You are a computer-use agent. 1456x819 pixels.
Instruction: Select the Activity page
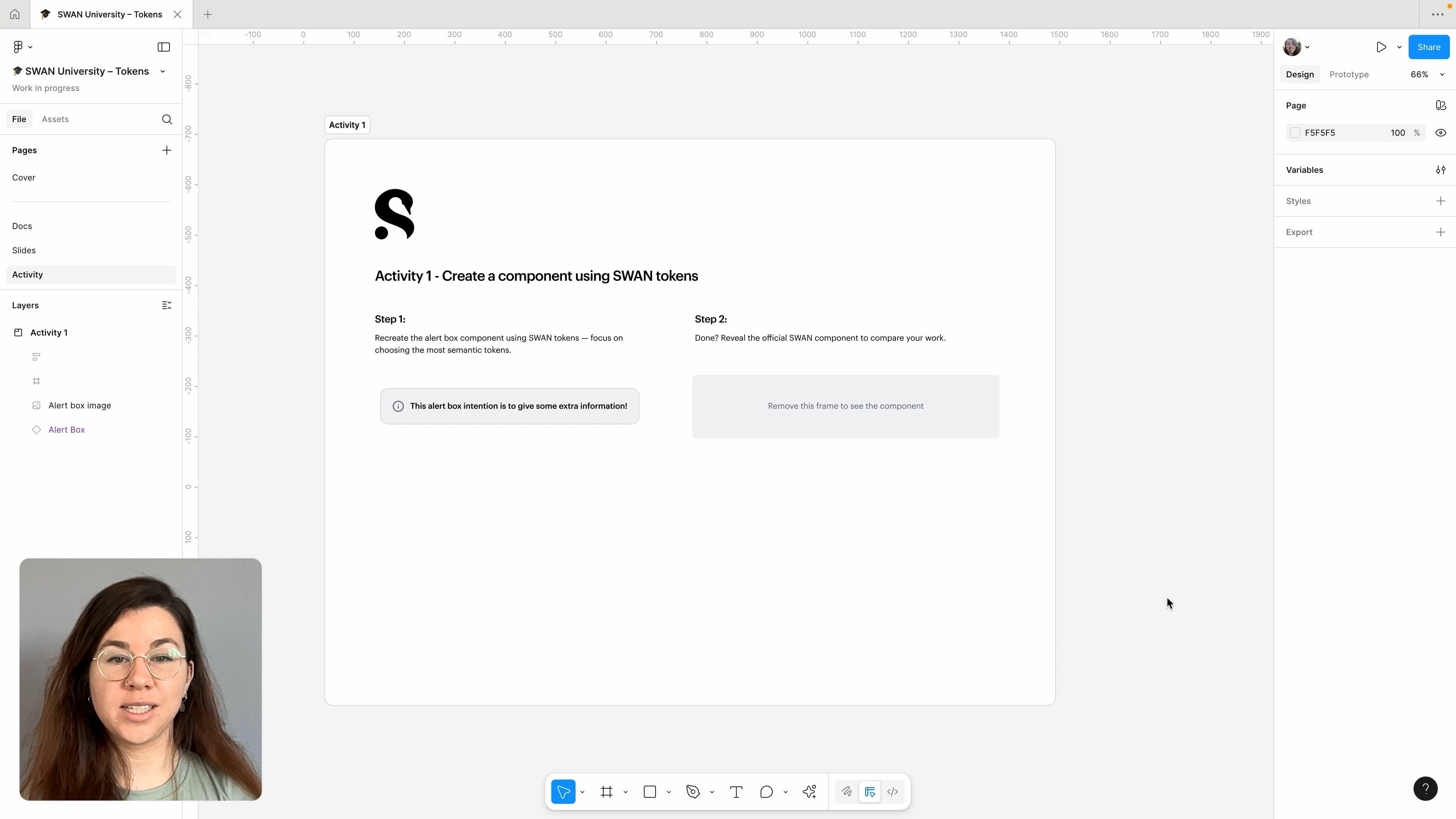[91, 275]
